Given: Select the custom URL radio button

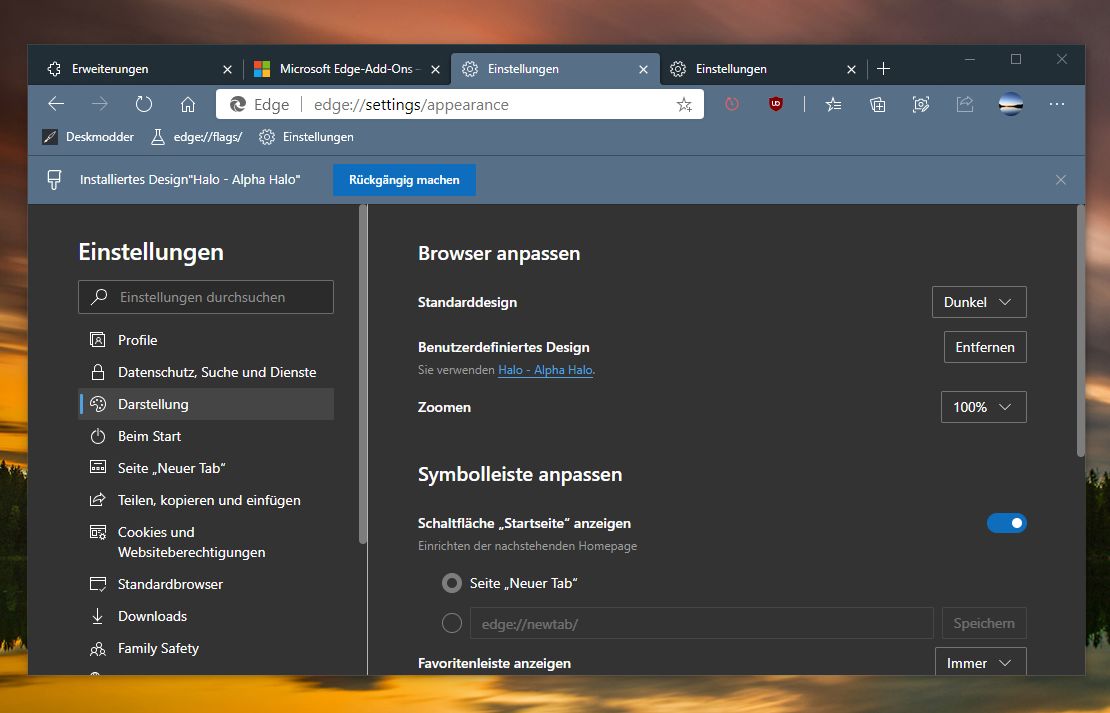Looking at the screenshot, I should coord(452,624).
